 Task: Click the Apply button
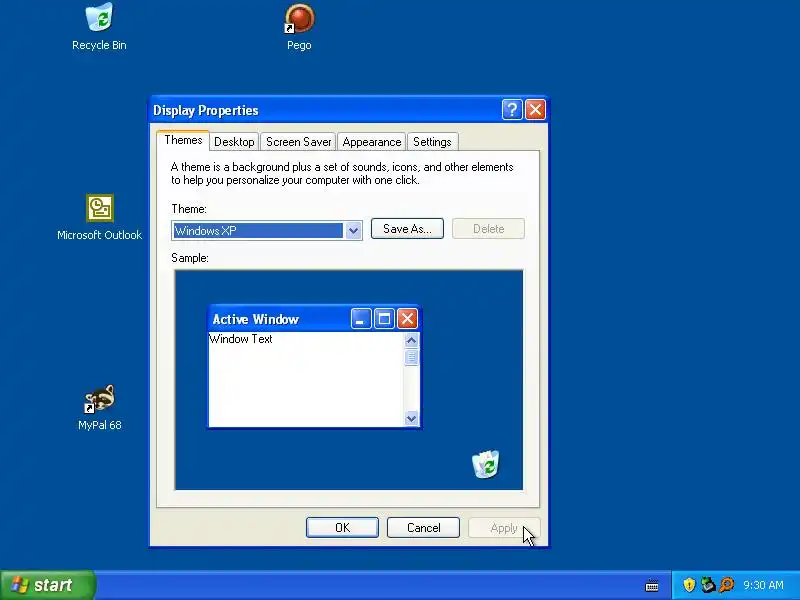504,528
